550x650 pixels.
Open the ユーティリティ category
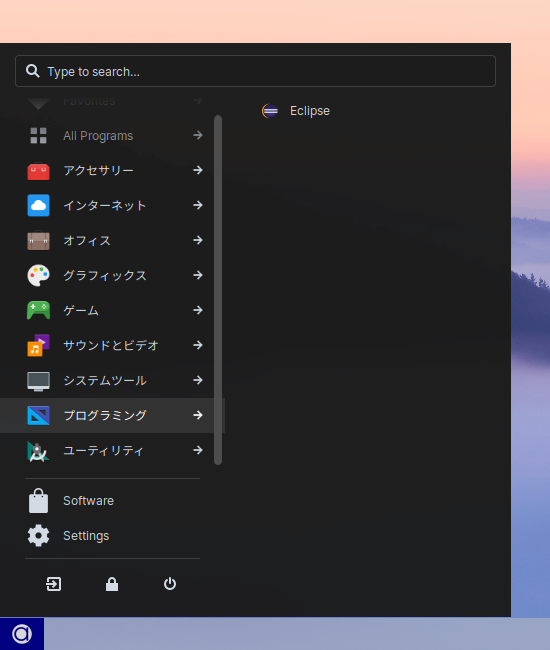pos(112,451)
